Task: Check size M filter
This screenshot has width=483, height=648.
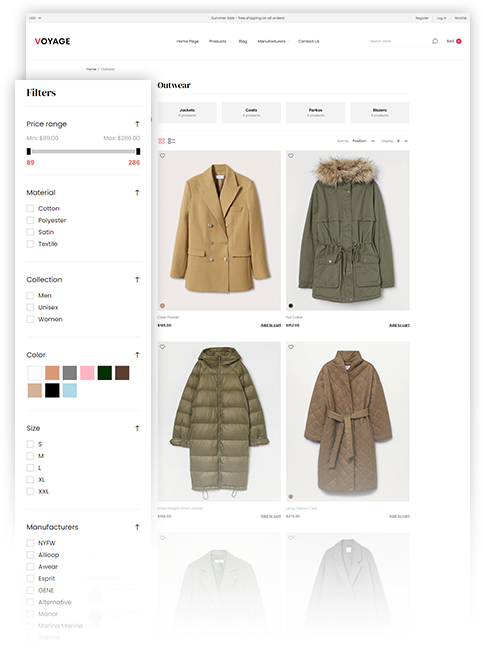Action: point(30,456)
